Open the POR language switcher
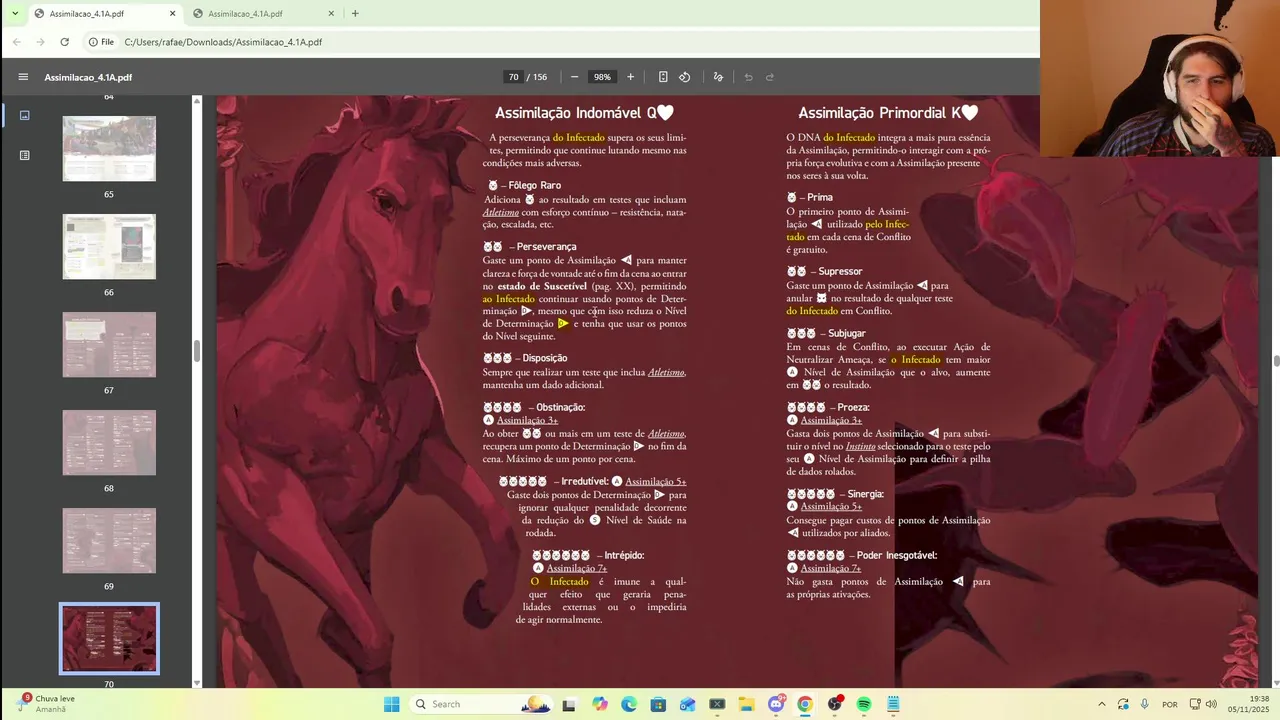1280x720 pixels. pyautogui.click(x=1170, y=704)
